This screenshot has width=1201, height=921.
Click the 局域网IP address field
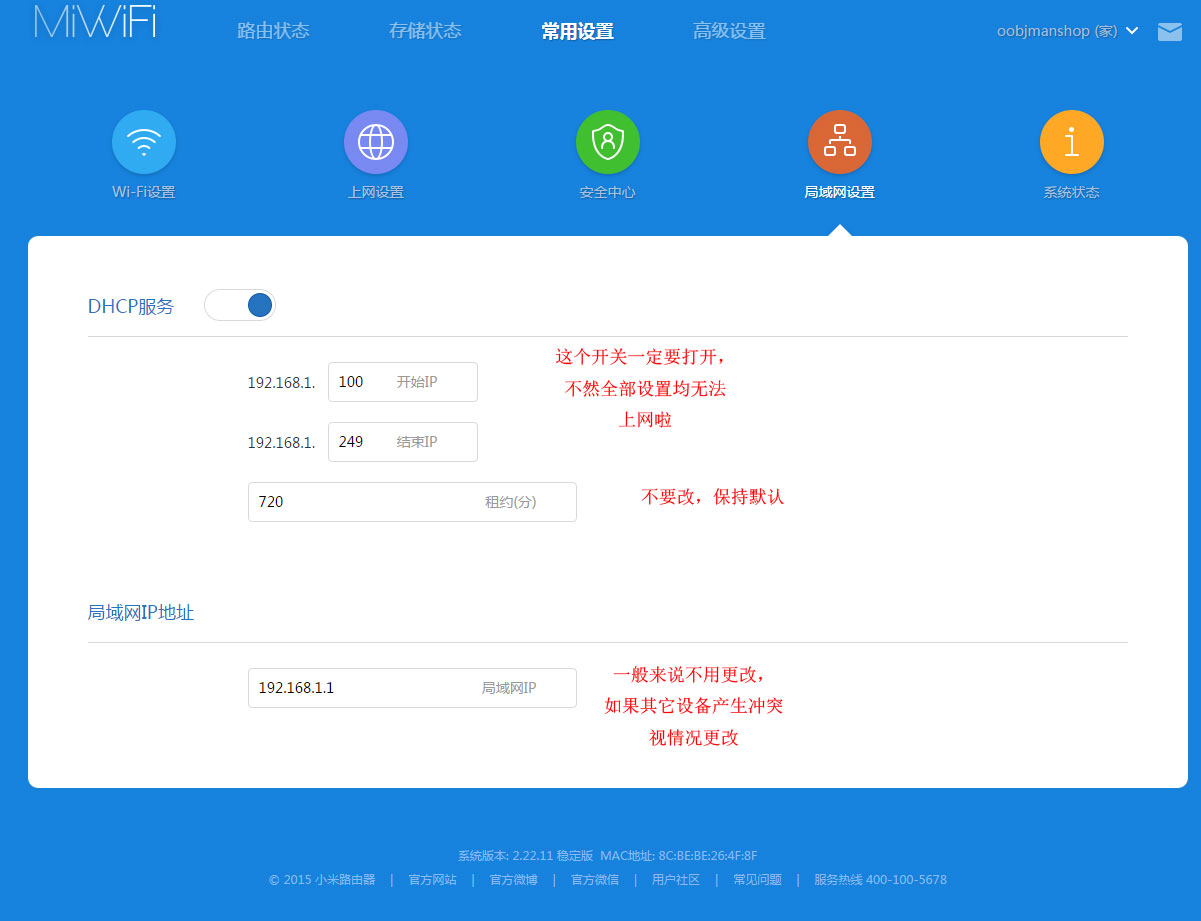point(412,688)
